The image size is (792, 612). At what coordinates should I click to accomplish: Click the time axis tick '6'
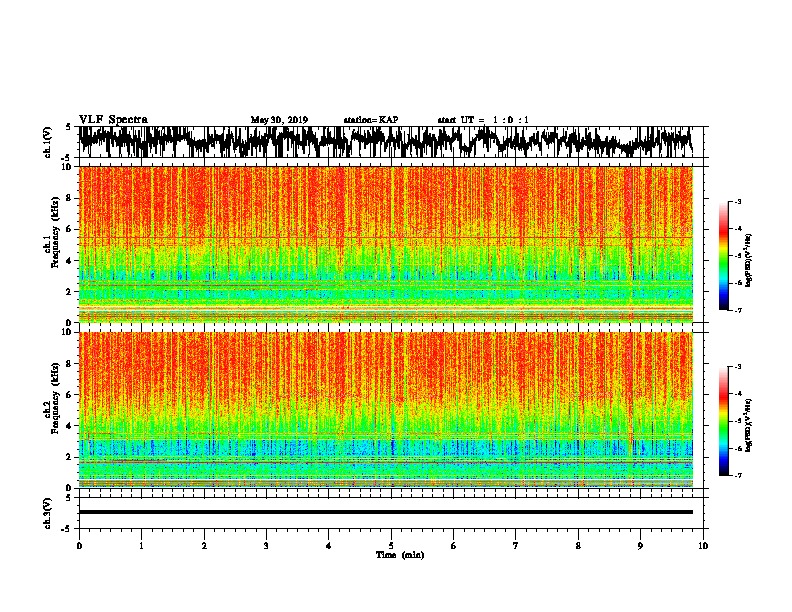point(454,546)
